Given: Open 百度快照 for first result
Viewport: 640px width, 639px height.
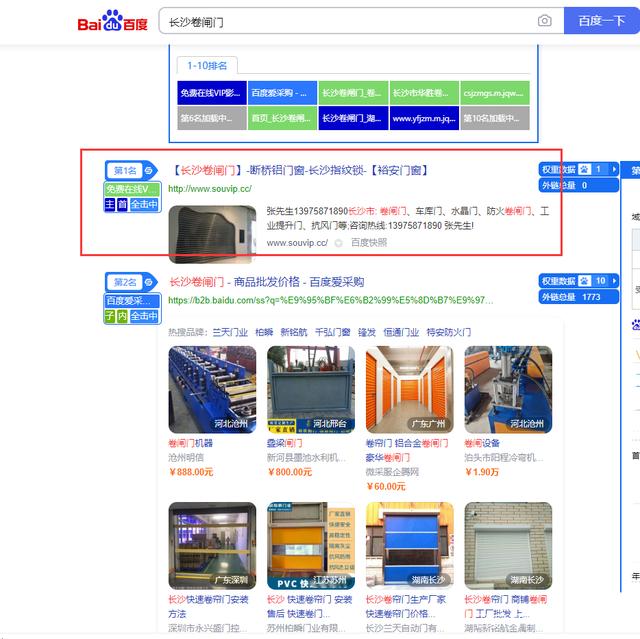Looking at the screenshot, I should click(x=369, y=243).
